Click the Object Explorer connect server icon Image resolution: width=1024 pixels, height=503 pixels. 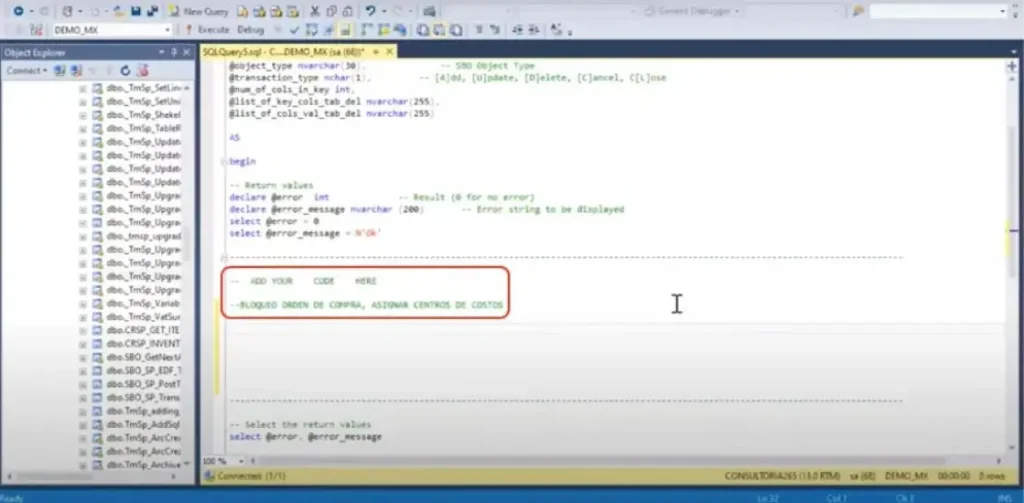(x=60, y=71)
